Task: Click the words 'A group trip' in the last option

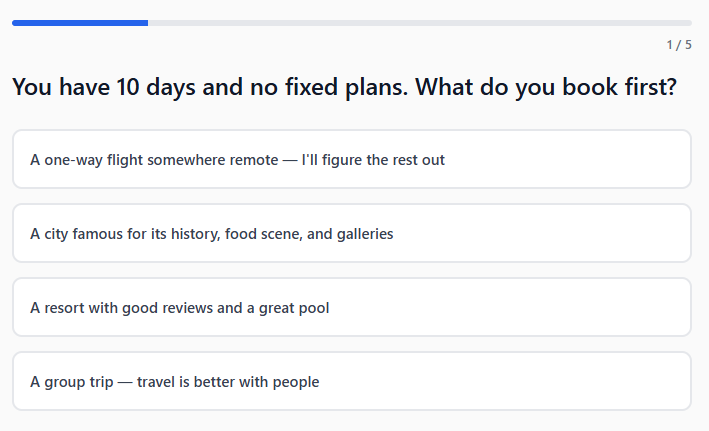Action: 72,382
